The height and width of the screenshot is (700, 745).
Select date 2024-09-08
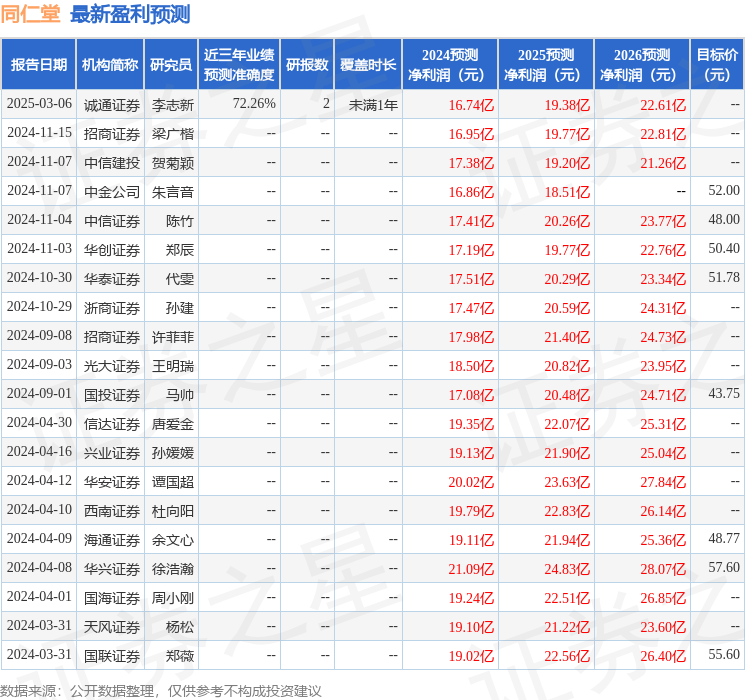(x=39, y=336)
